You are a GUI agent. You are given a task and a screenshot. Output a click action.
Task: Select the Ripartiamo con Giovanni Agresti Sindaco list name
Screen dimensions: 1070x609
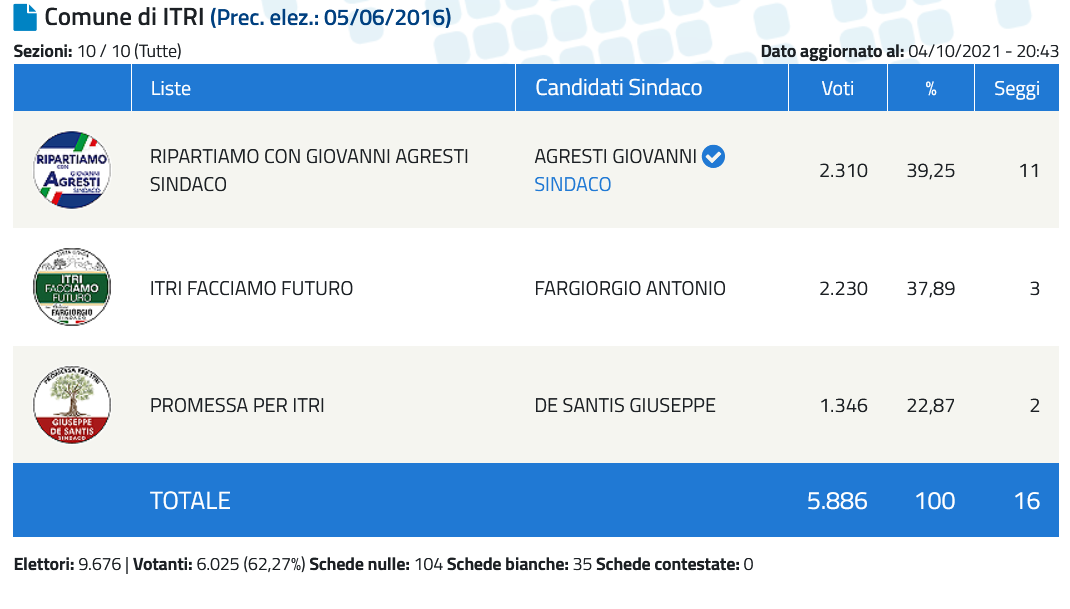coord(309,170)
